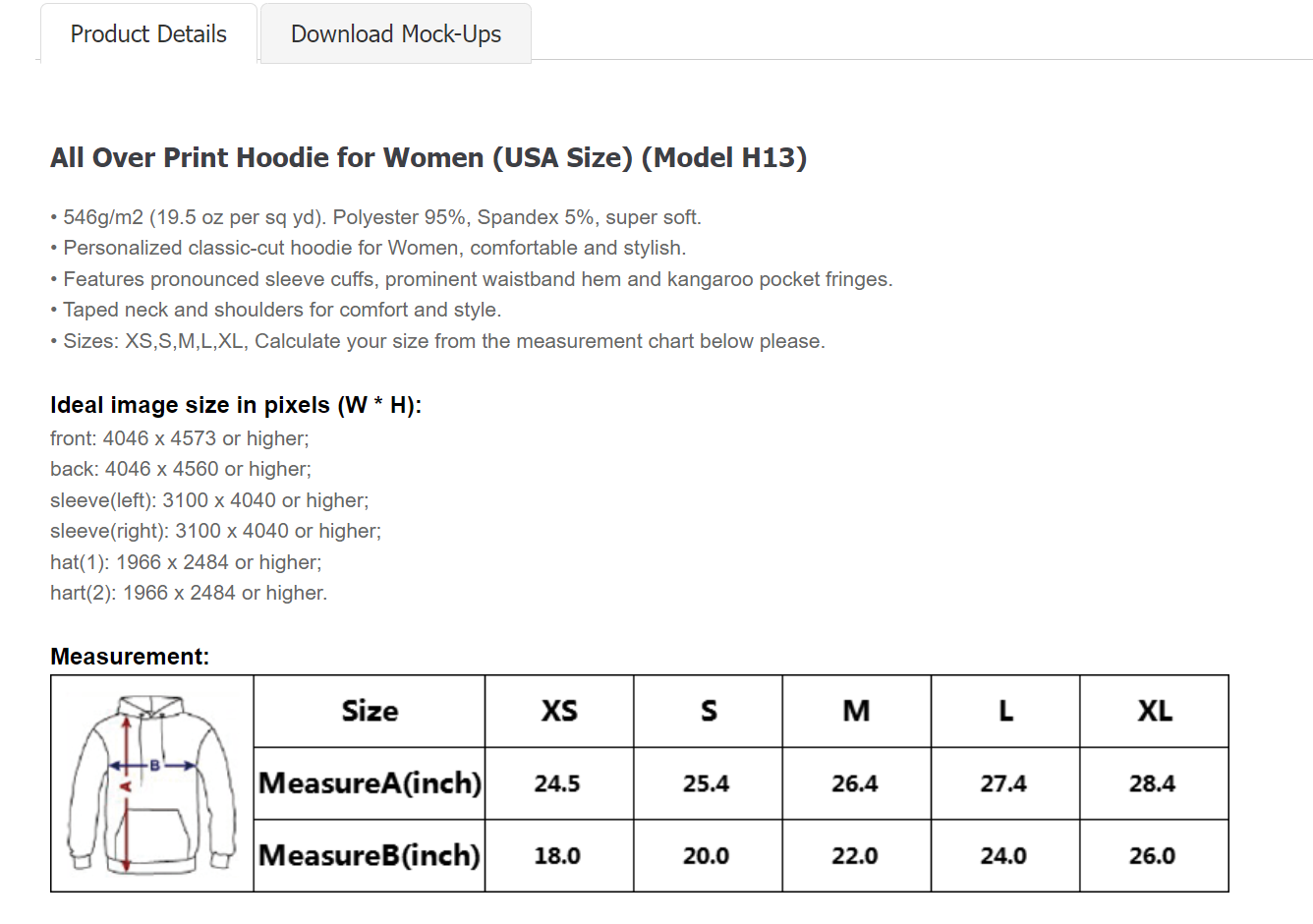Select the XS column header in the table
1313x924 pixels.
point(558,711)
